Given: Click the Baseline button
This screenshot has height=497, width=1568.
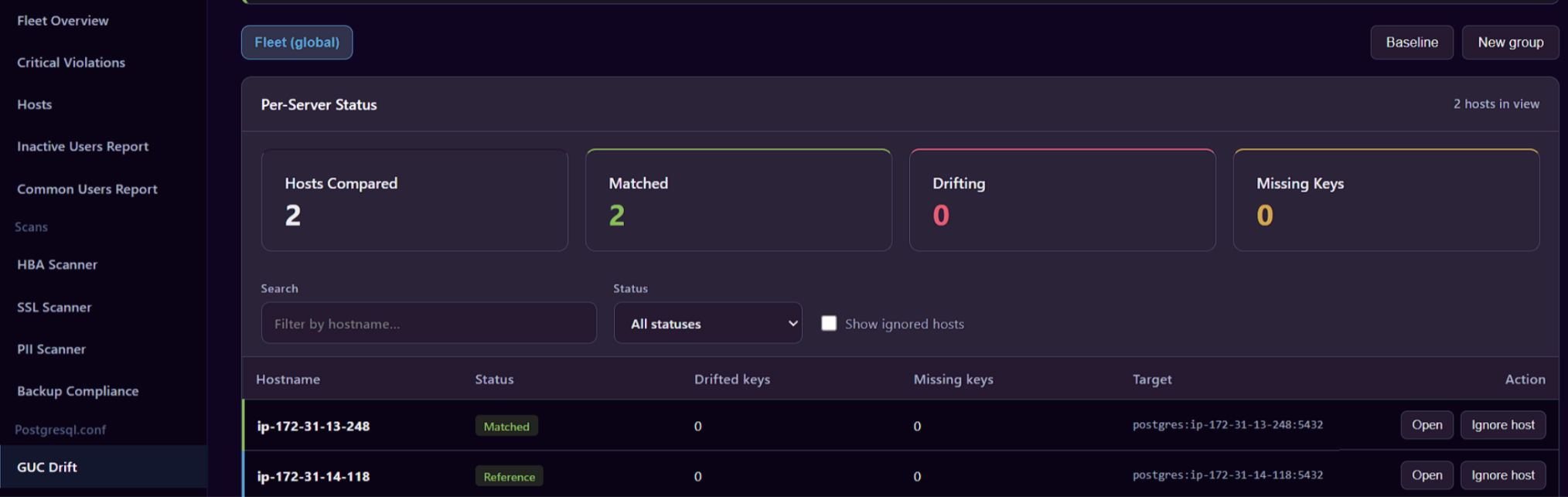Looking at the screenshot, I should click(1412, 43).
